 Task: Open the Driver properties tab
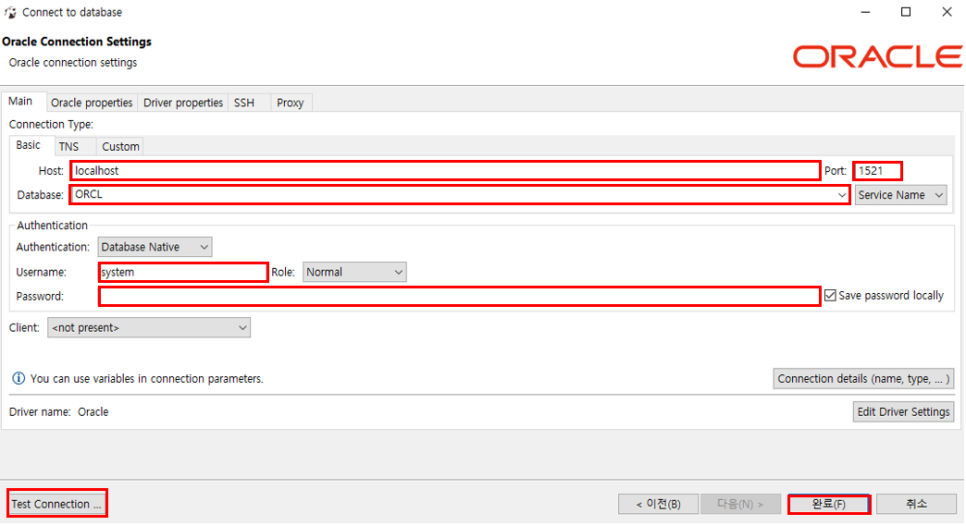[x=183, y=103]
